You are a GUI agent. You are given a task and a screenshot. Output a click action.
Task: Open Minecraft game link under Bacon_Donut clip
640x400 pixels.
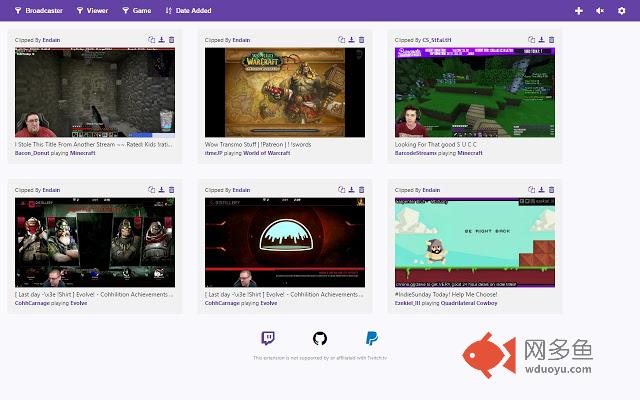[82, 153]
